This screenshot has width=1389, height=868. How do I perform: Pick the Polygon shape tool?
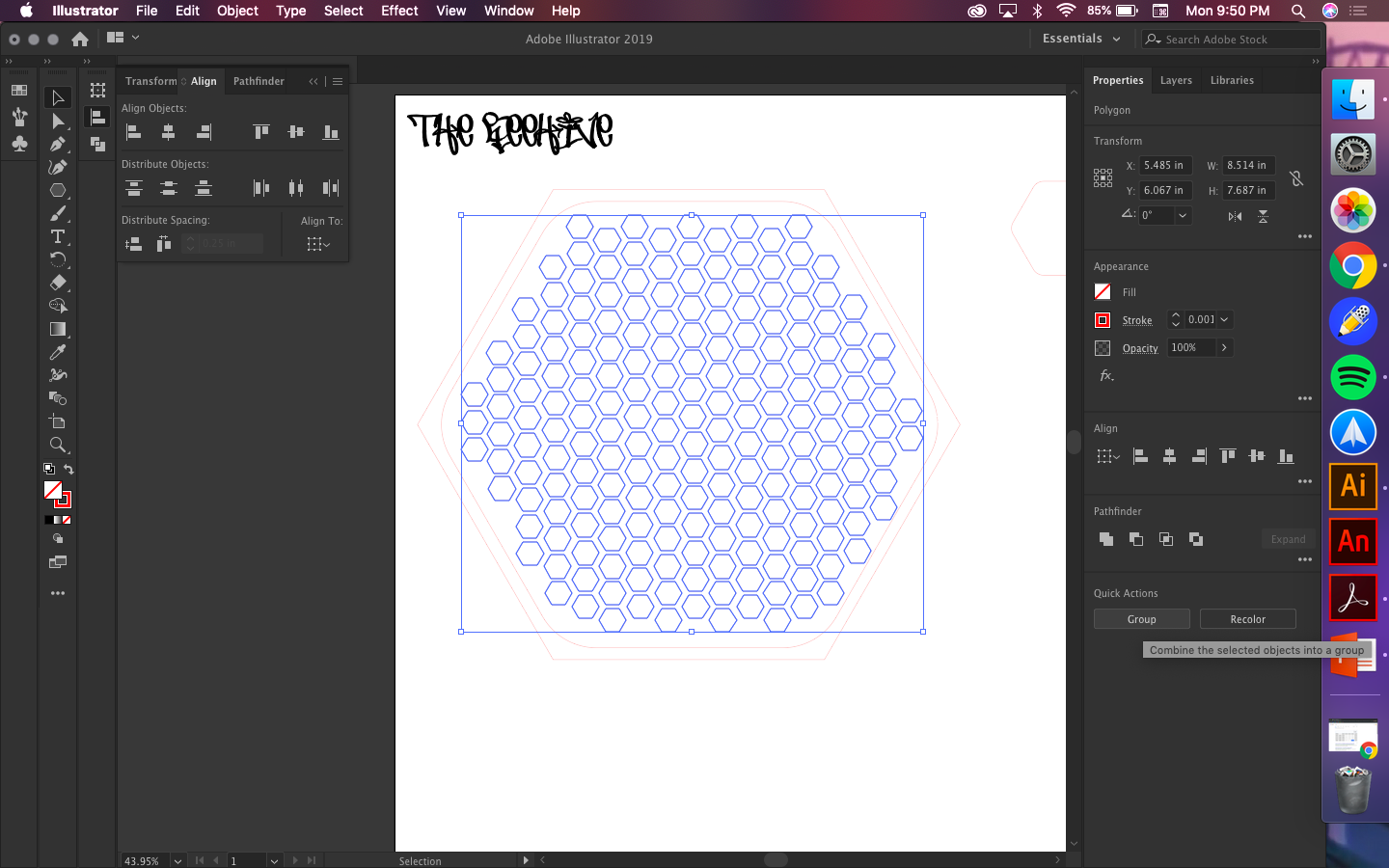coord(58,190)
